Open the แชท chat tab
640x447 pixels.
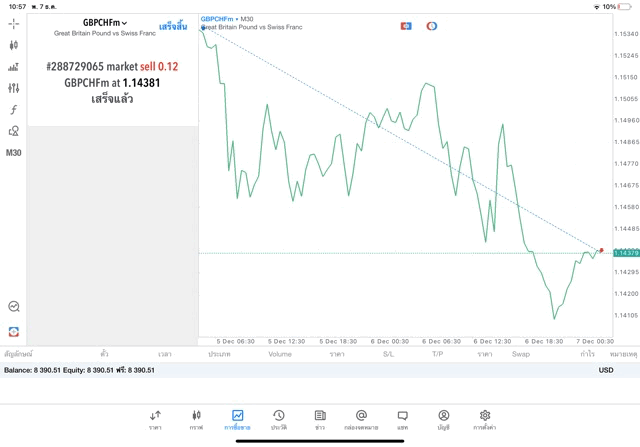click(402, 420)
